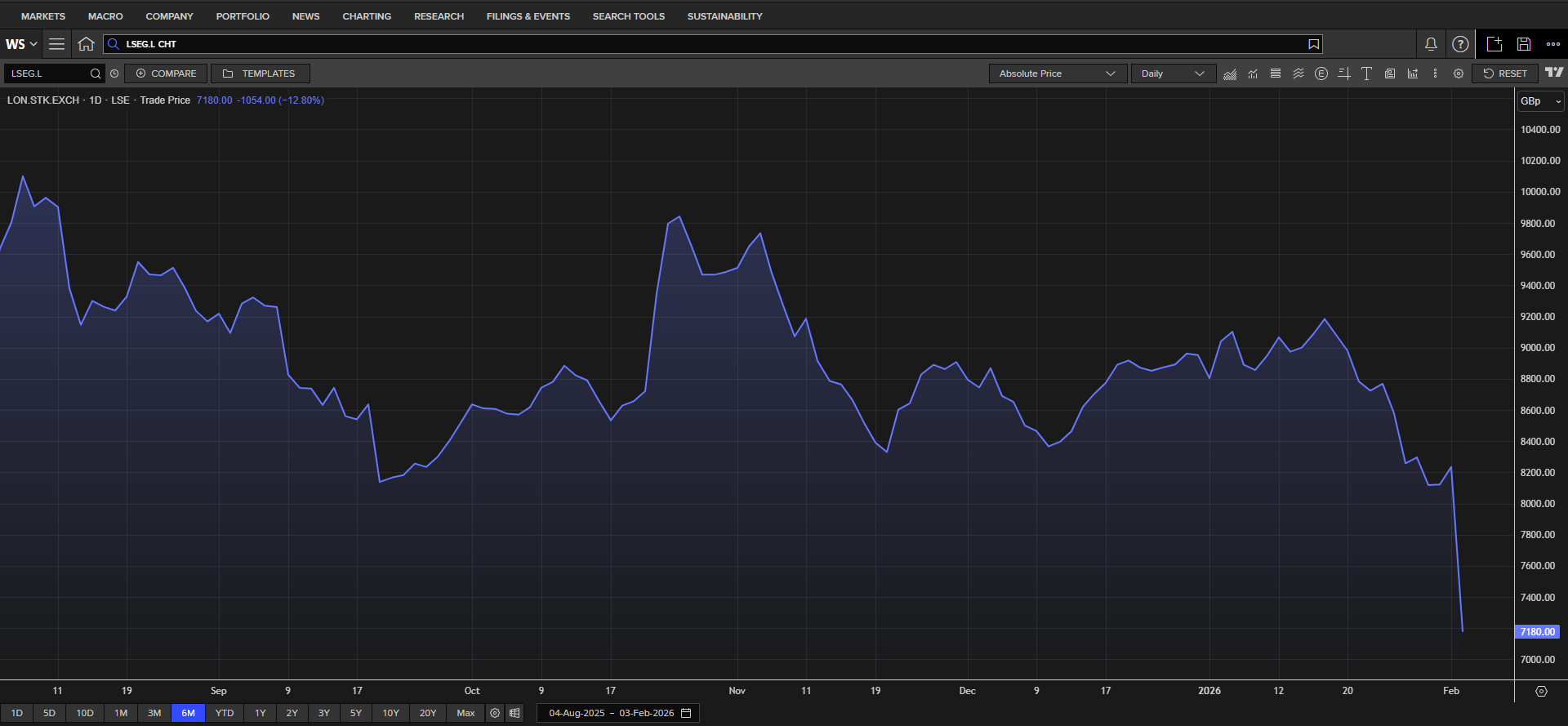Viewport: 1568px width, 726px height.
Task: Click the LSEG.L instrument search field
Action: [x=55, y=73]
